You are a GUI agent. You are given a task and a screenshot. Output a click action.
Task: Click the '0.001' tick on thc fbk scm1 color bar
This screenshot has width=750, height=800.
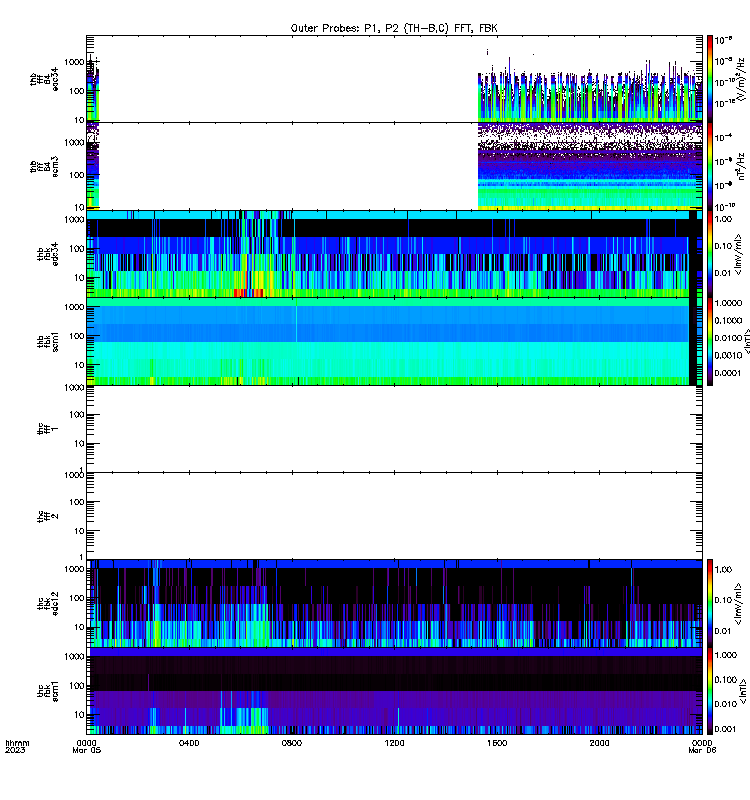(x=725, y=729)
